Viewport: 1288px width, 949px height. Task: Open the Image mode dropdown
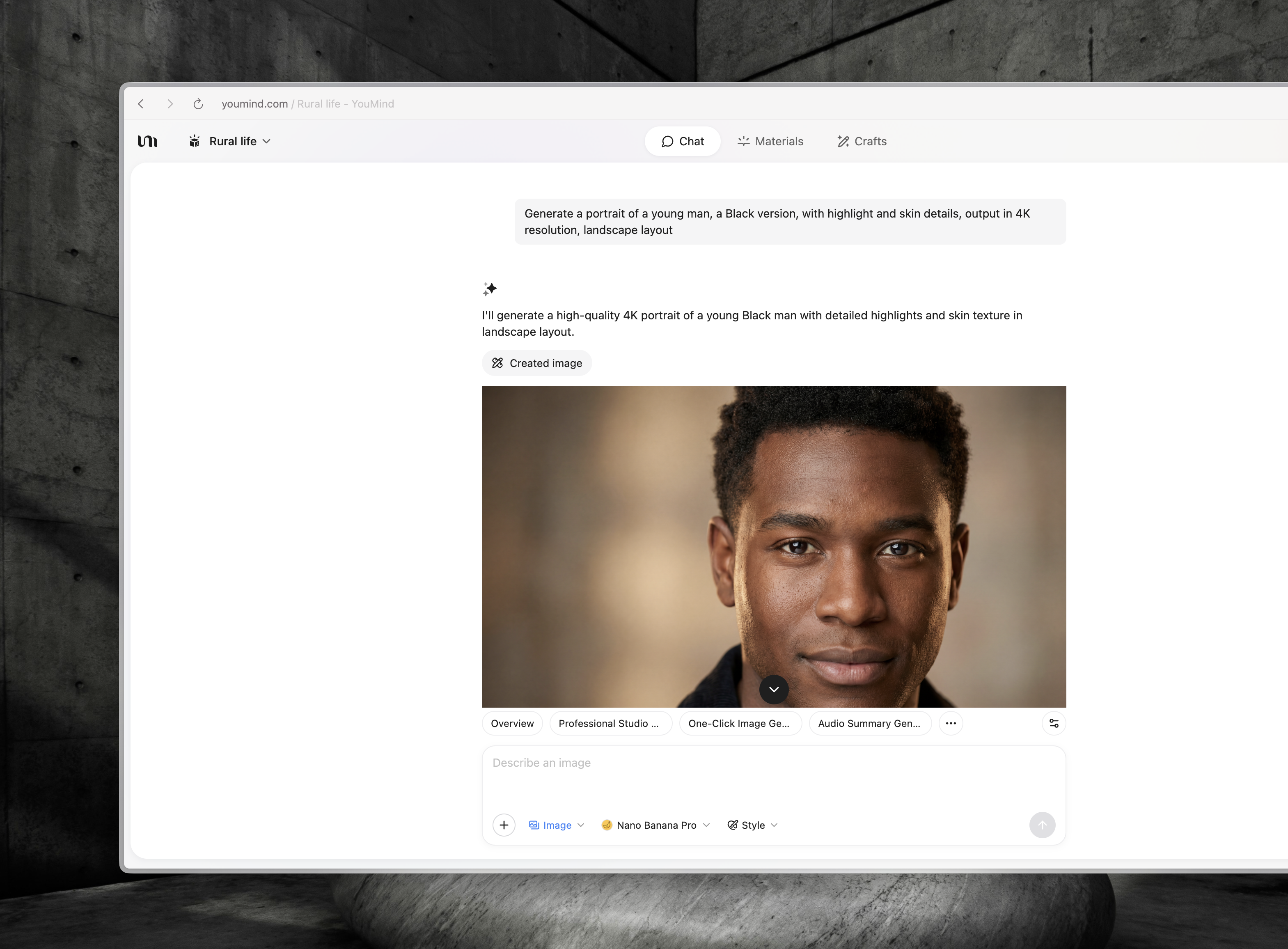[556, 825]
